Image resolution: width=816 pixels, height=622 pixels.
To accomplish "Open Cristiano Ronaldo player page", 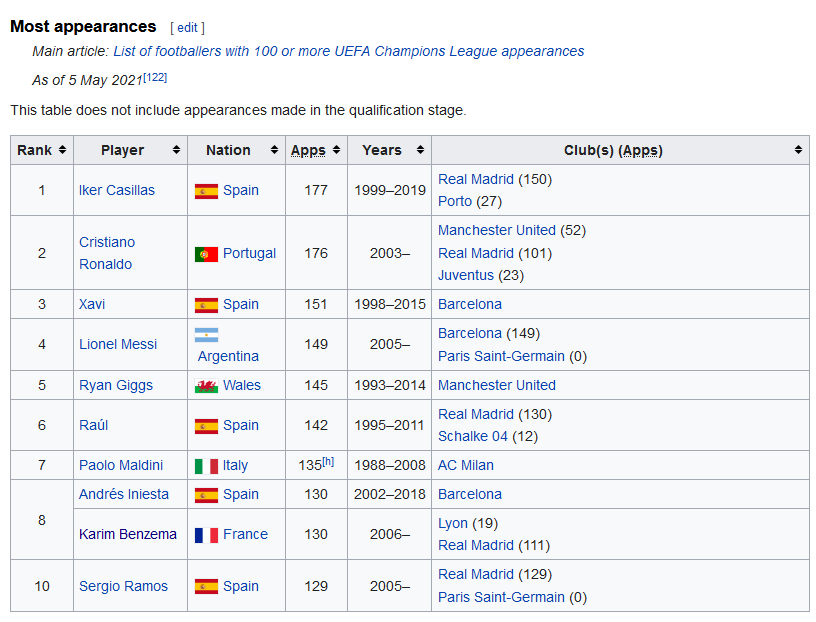I will pos(107,253).
